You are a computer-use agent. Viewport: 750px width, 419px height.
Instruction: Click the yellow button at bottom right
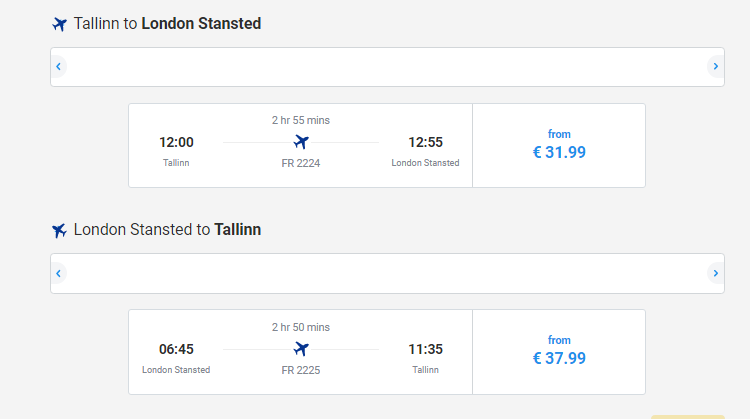pyautogui.click(x=688, y=417)
